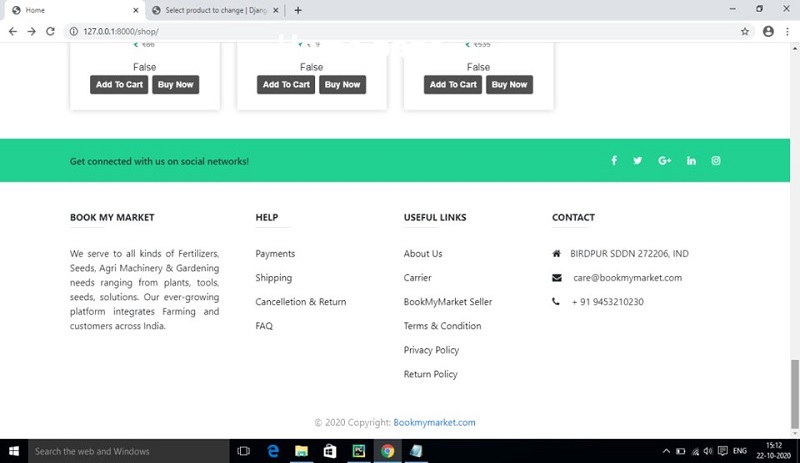Viewport: 800px width, 463px height.
Task: Click the first product's Add To Cart button
Action: [119, 85]
